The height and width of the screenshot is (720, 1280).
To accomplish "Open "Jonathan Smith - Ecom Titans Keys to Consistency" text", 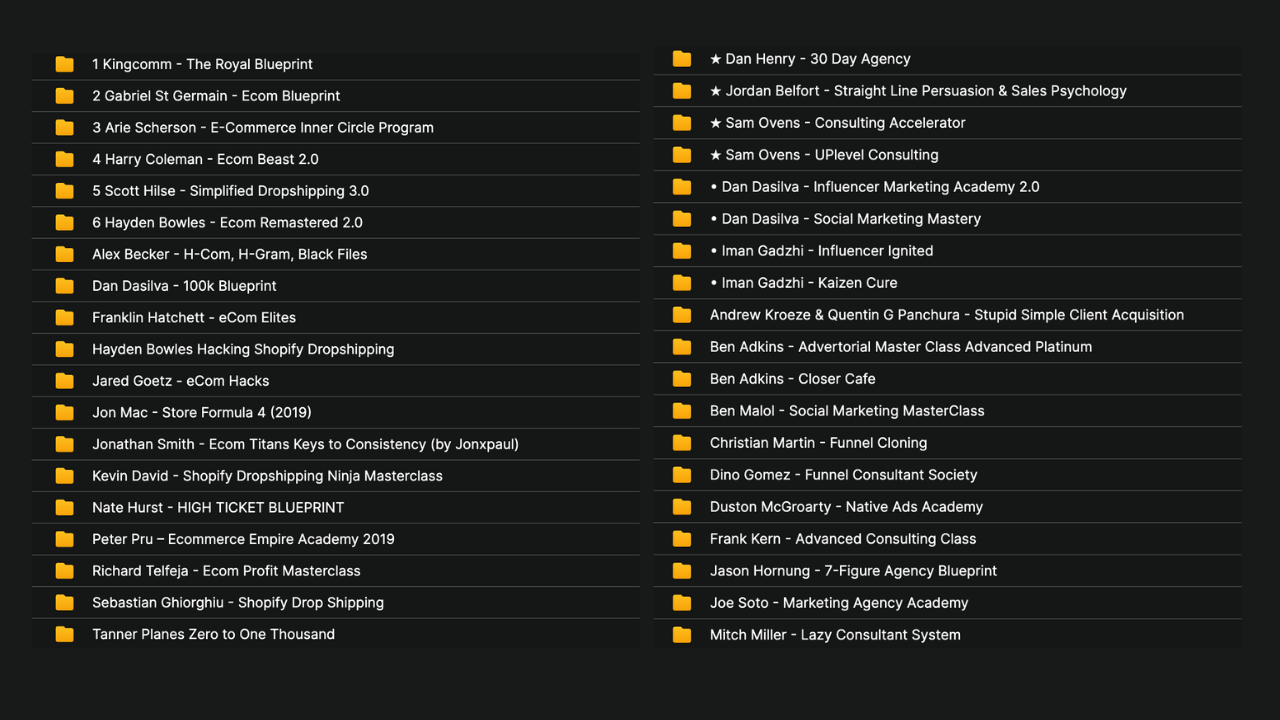I will click(259, 444).
